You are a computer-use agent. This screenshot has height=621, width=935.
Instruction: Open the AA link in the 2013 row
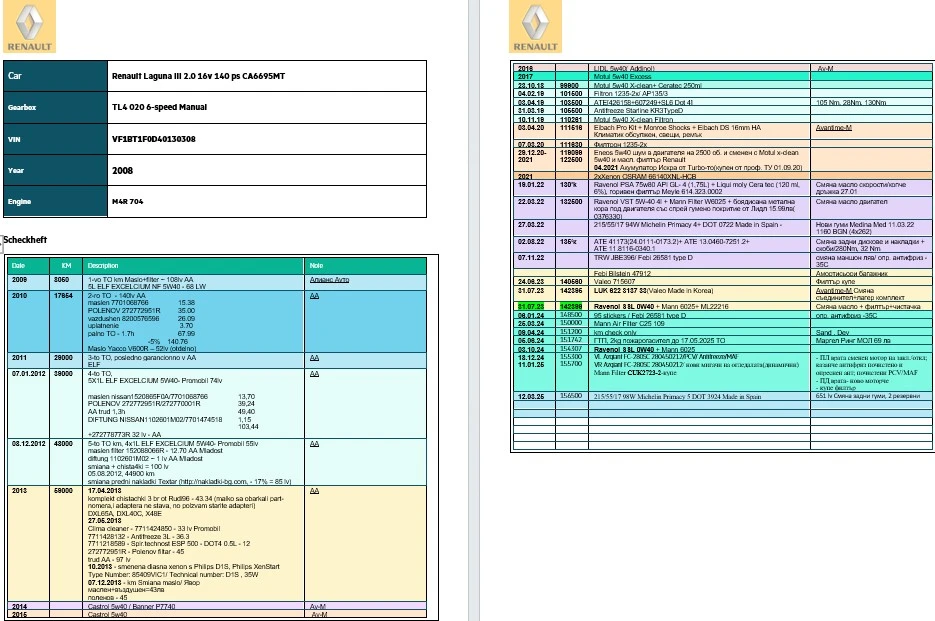pos(314,492)
